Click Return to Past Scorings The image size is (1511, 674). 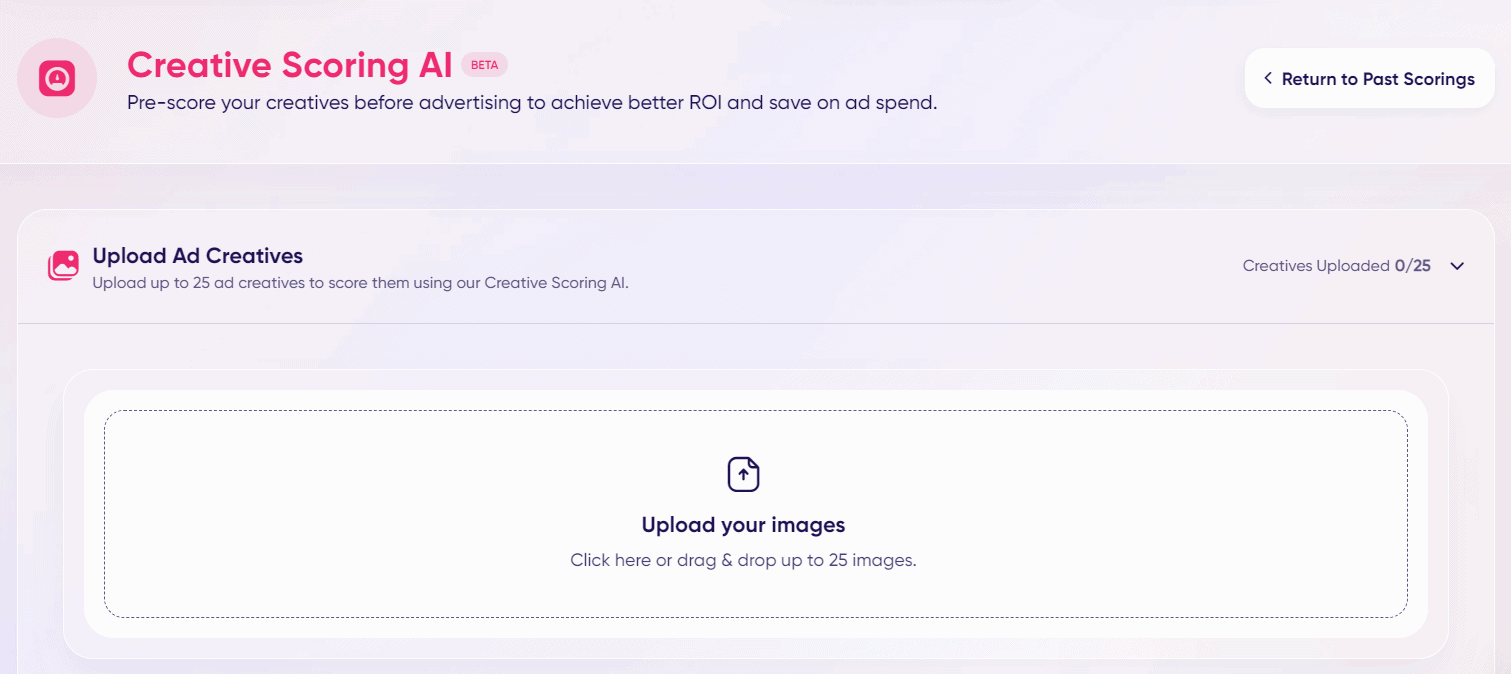[1369, 77]
